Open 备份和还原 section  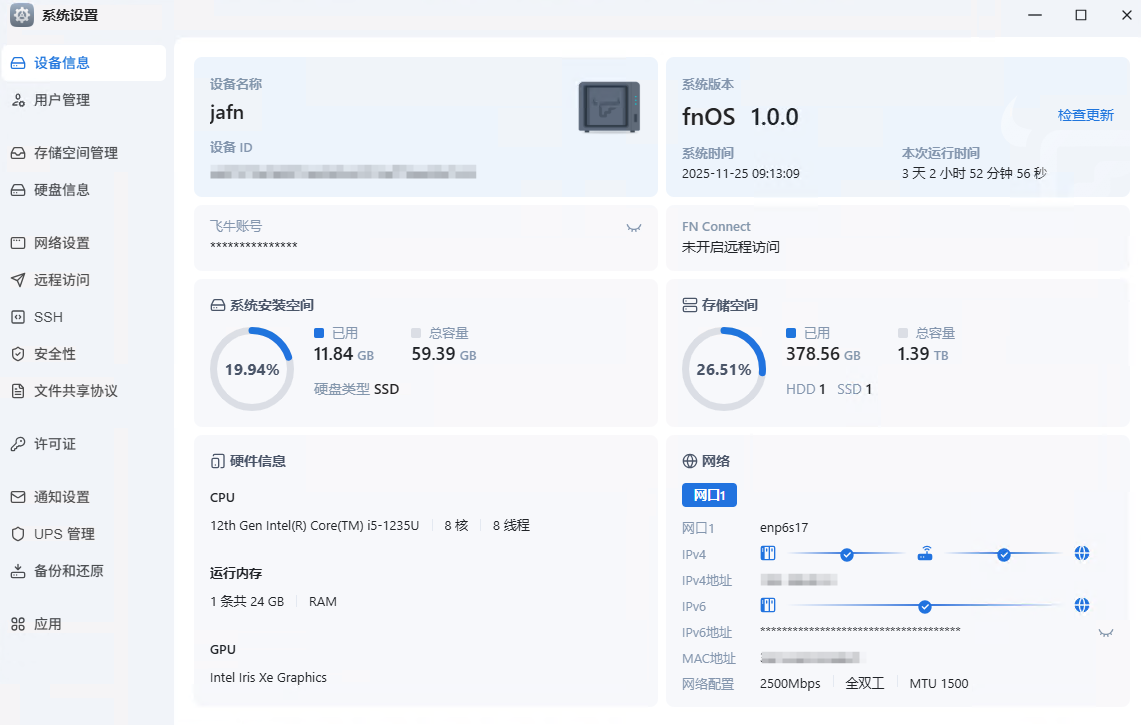[x=68, y=571]
